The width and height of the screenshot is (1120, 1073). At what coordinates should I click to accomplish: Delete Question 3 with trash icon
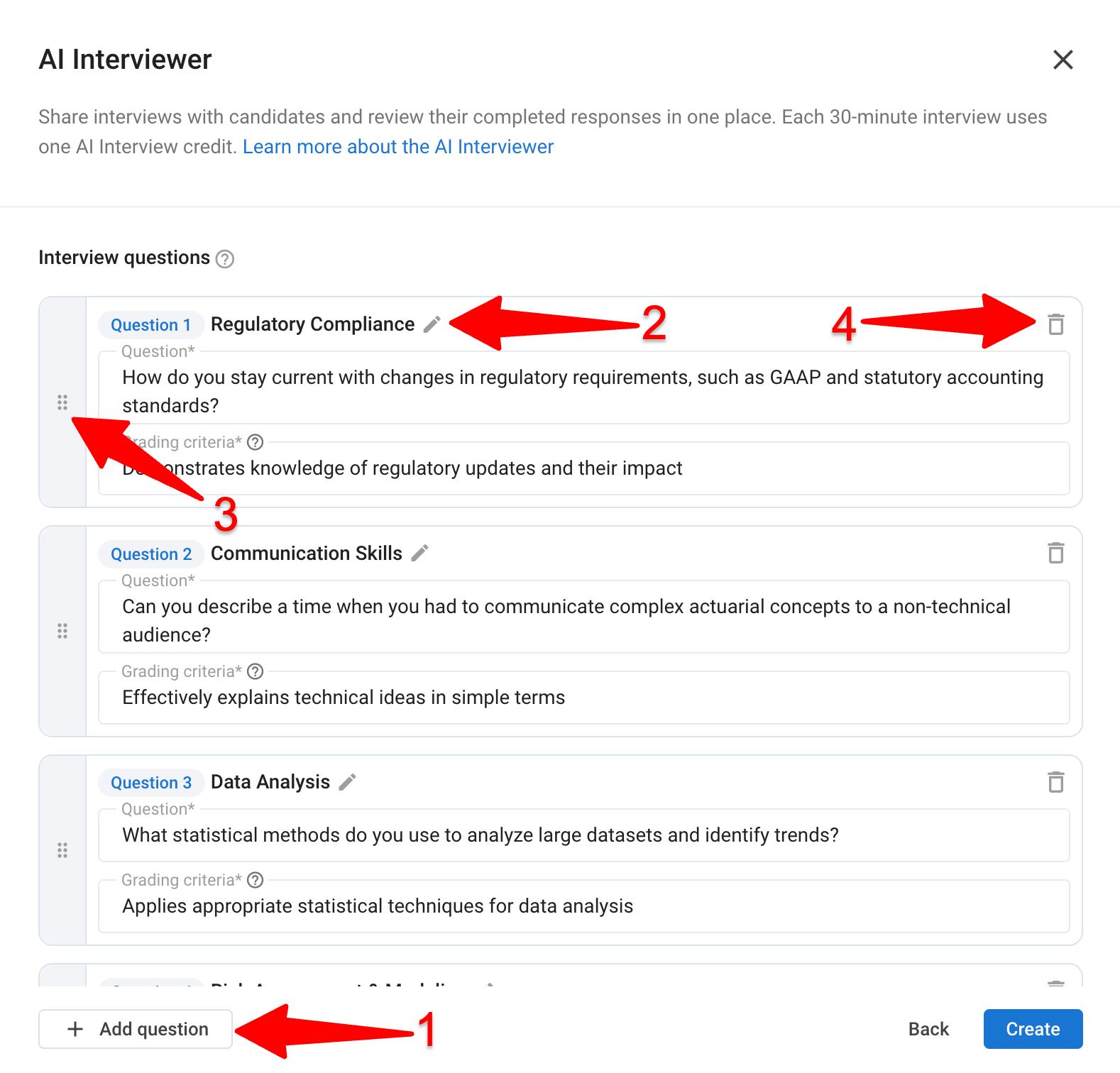(1056, 782)
